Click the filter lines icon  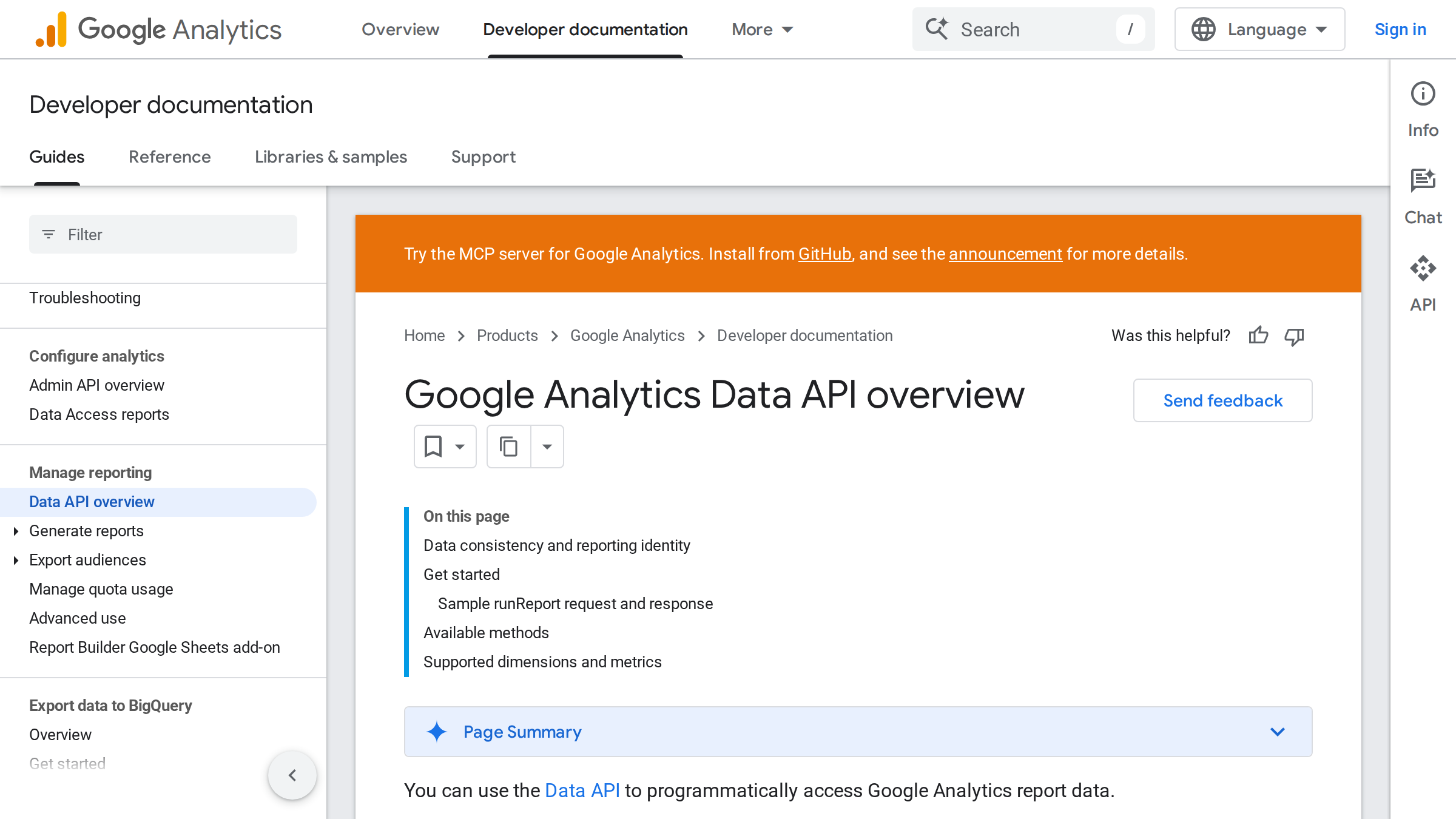coord(49,234)
